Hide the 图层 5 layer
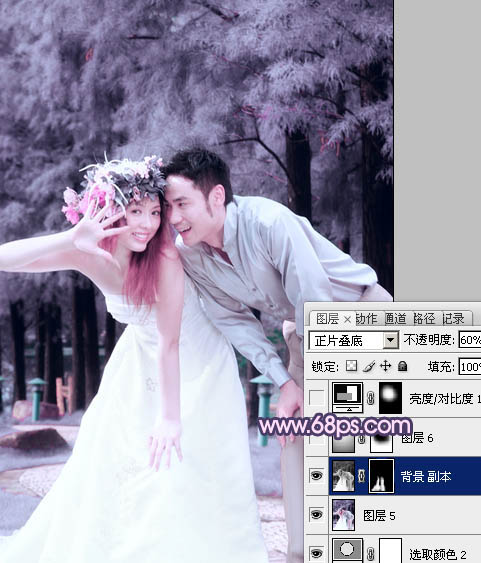The width and height of the screenshot is (481, 563). [316, 515]
